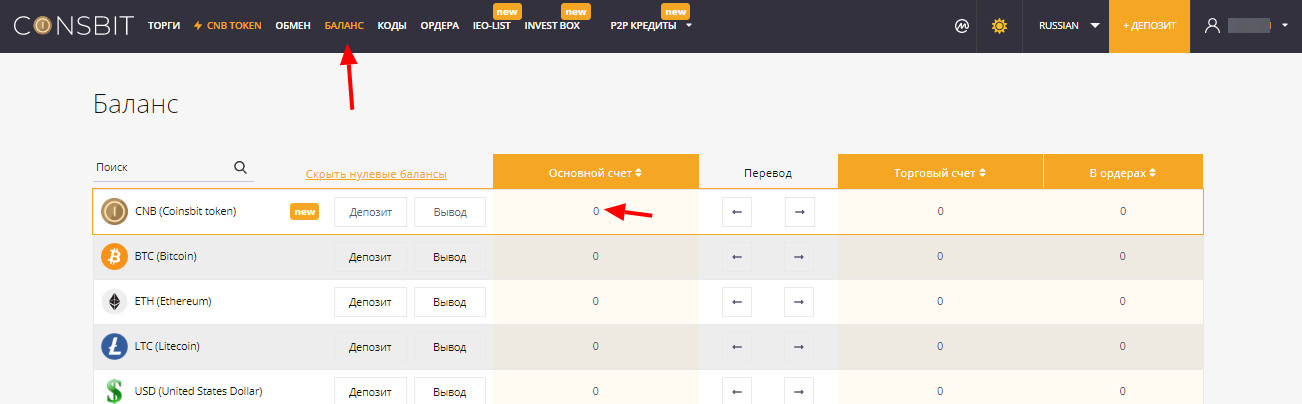Click left transfer arrow in CNB row
The width and height of the screenshot is (1302, 404).
click(737, 212)
